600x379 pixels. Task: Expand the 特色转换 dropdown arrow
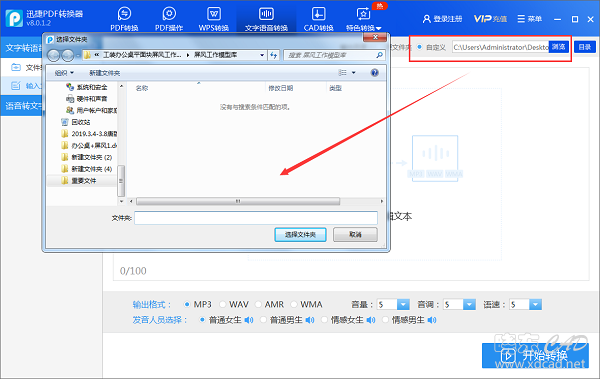pos(378,28)
